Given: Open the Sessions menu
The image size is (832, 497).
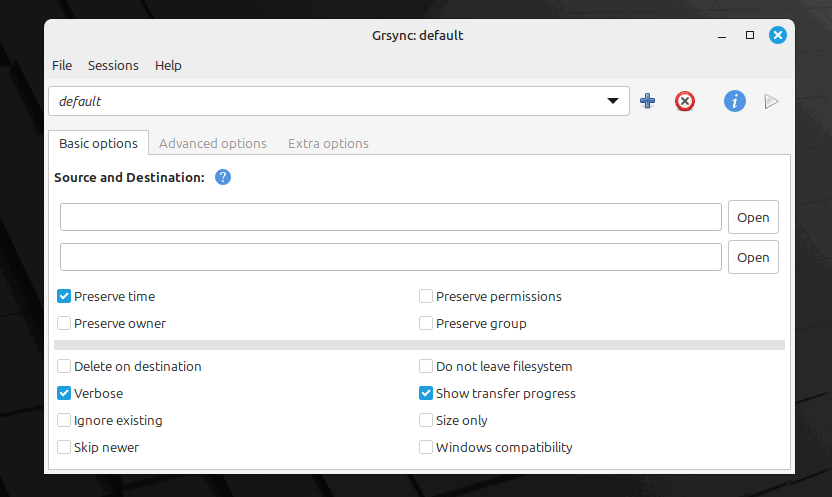Looking at the screenshot, I should point(113,65).
